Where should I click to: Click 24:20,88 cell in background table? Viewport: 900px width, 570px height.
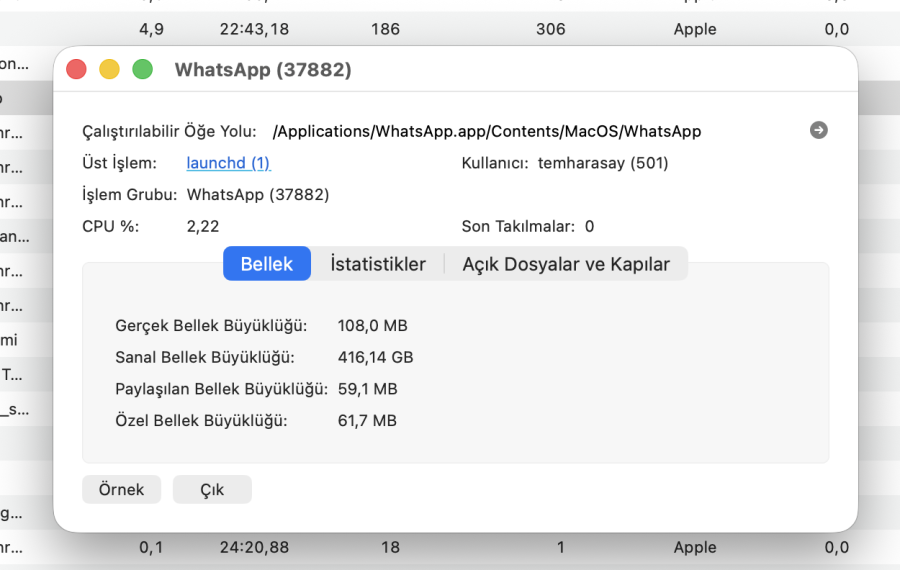(254, 547)
